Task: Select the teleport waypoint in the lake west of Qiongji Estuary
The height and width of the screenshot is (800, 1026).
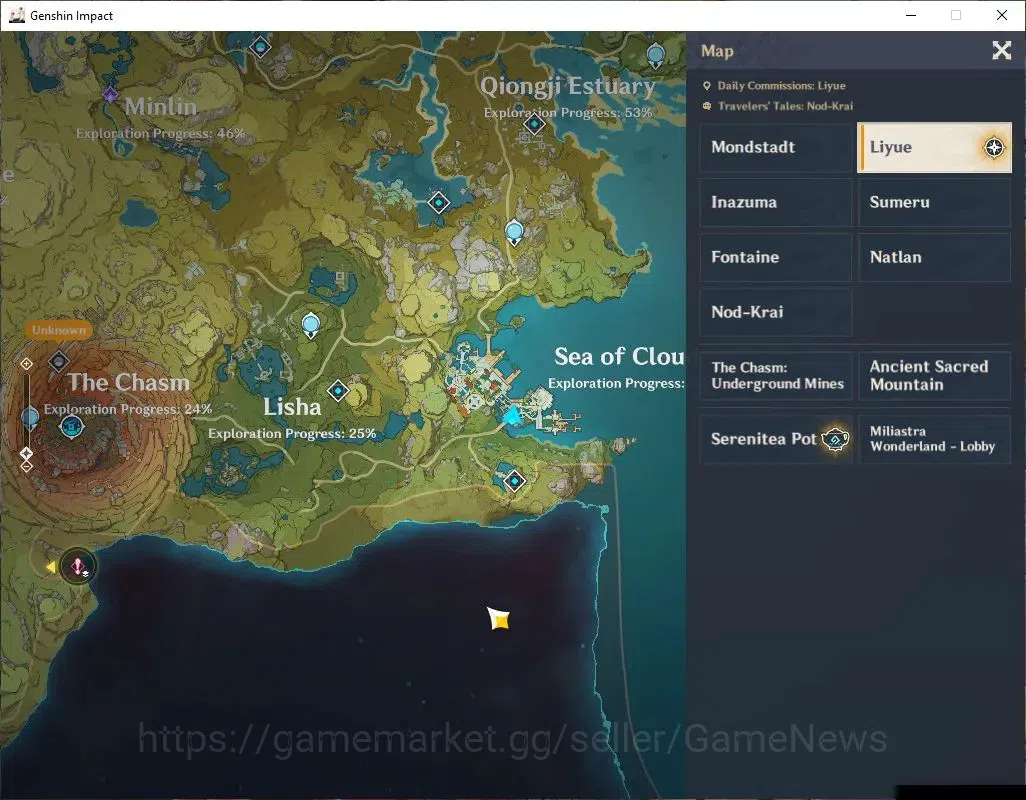Action: (x=438, y=203)
